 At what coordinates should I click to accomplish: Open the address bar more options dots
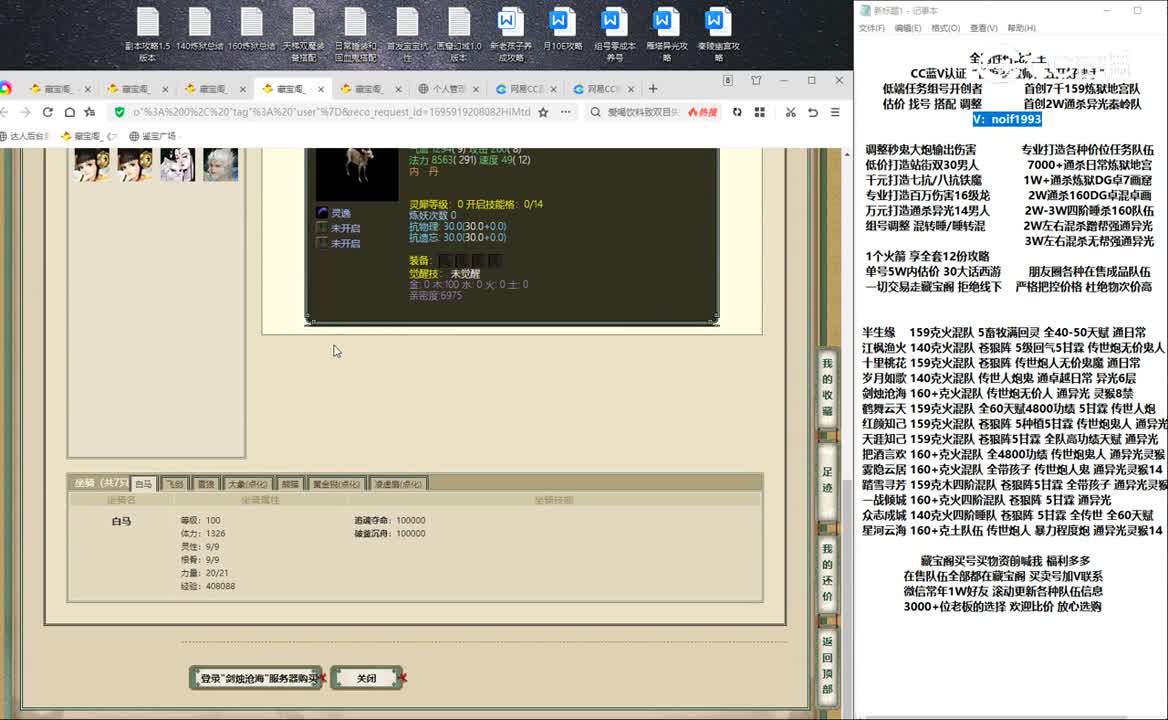click(566, 112)
